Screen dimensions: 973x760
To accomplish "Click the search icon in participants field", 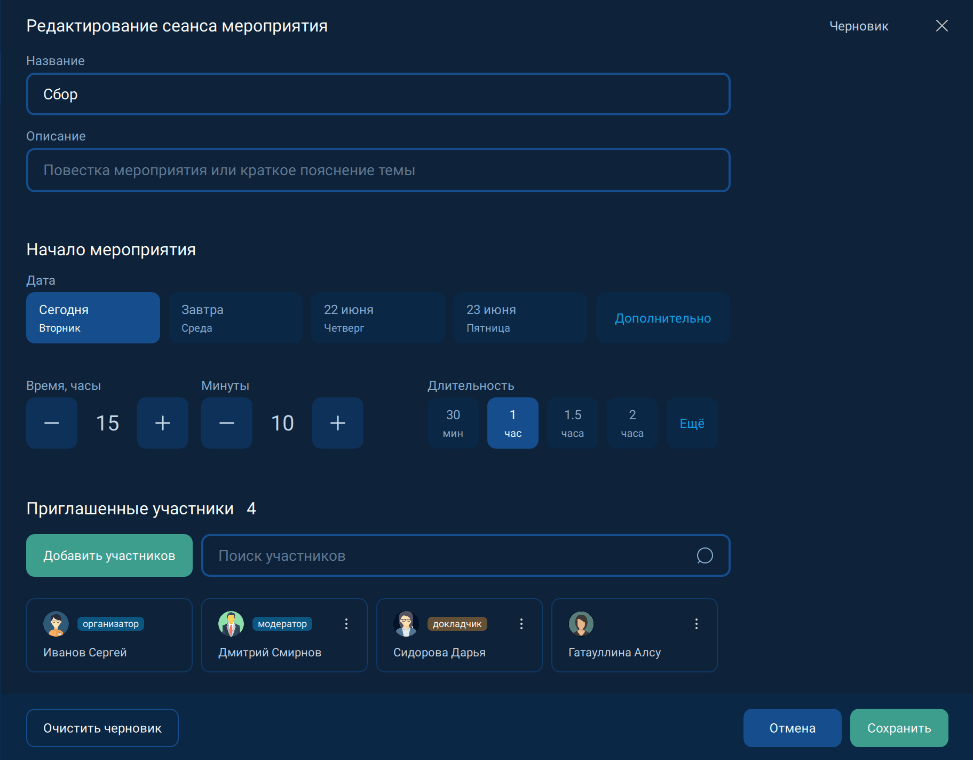I will pos(704,556).
